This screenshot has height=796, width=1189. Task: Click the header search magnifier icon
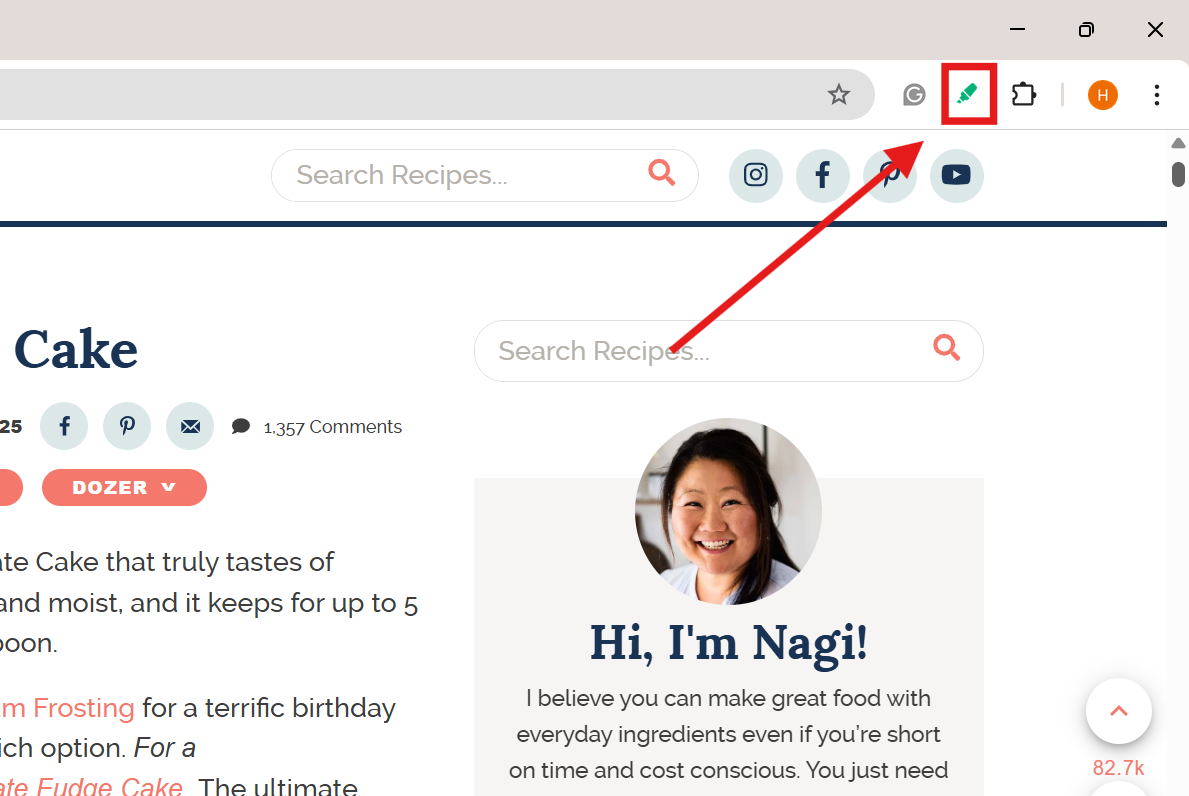[x=661, y=173]
